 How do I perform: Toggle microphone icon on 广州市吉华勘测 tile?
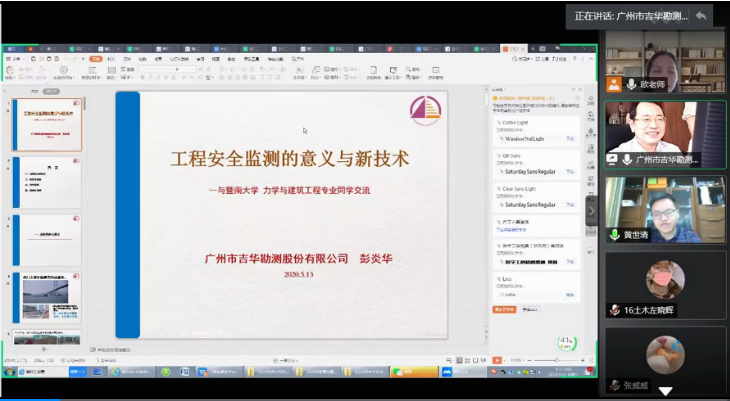click(627, 159)
